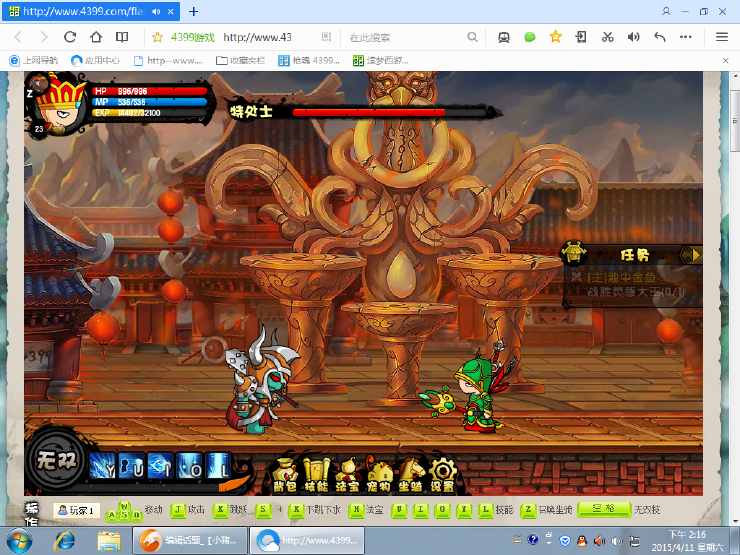Open the 上网导航 bookmark
Screen dimensions: 740x555
34,60
